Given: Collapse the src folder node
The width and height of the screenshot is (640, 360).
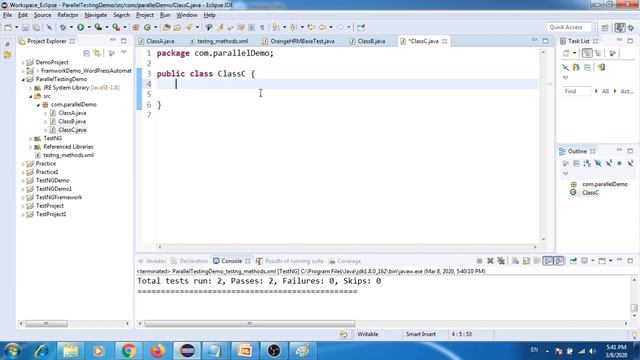Looking at the screenshot, I should [x=31, y=96].
